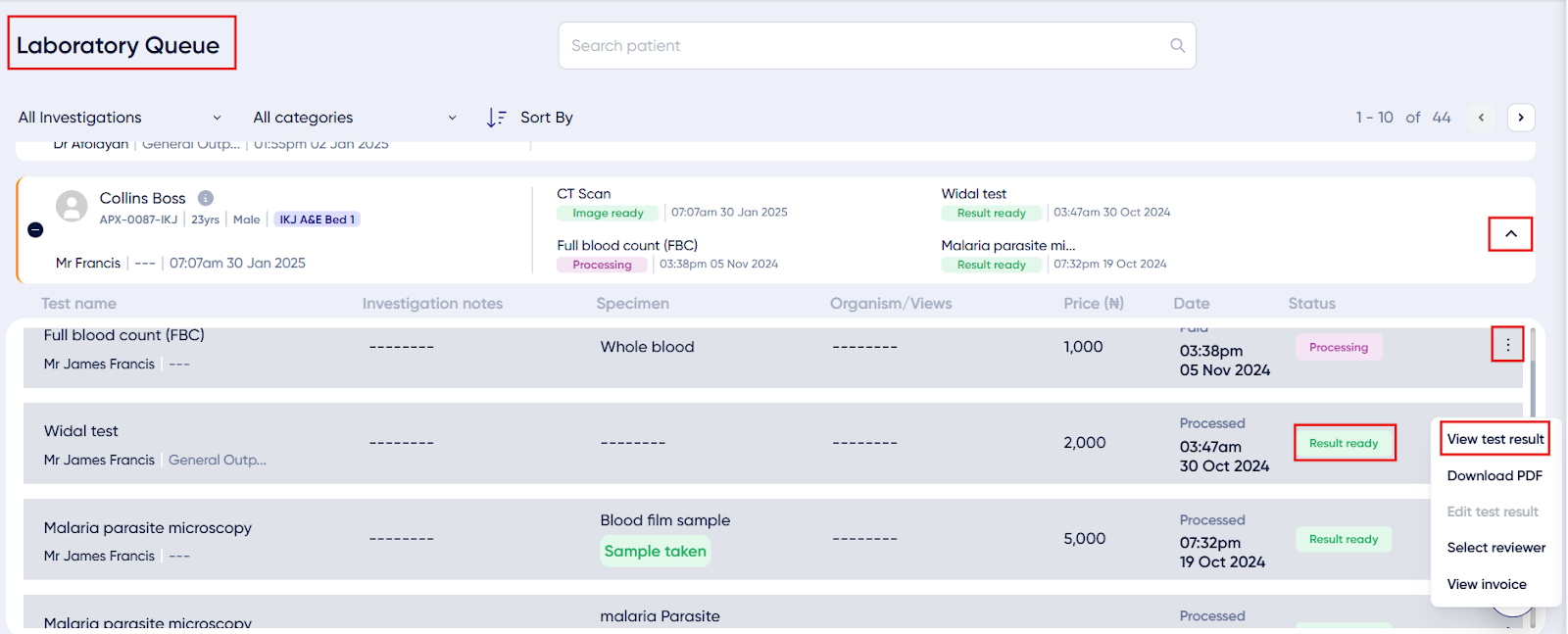
Task: Click the Mr Francis name in the patient card
Action: 88,264
